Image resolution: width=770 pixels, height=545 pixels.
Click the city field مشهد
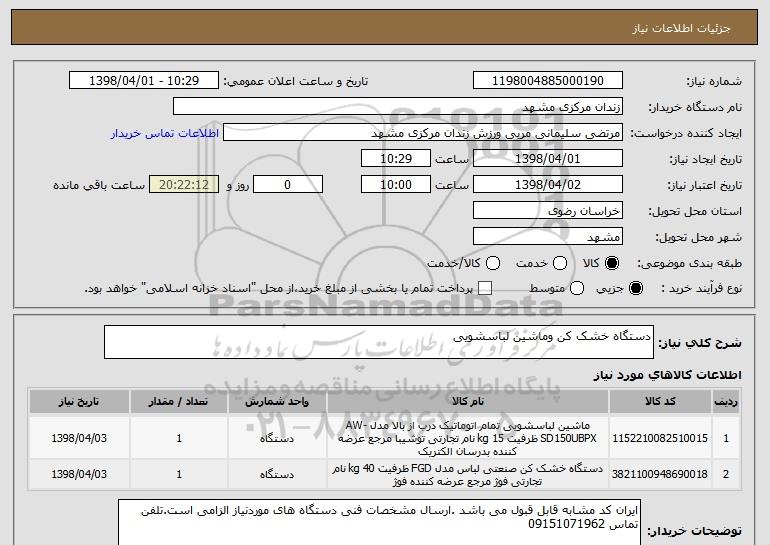pyautogui.click(x=548, y=237)
